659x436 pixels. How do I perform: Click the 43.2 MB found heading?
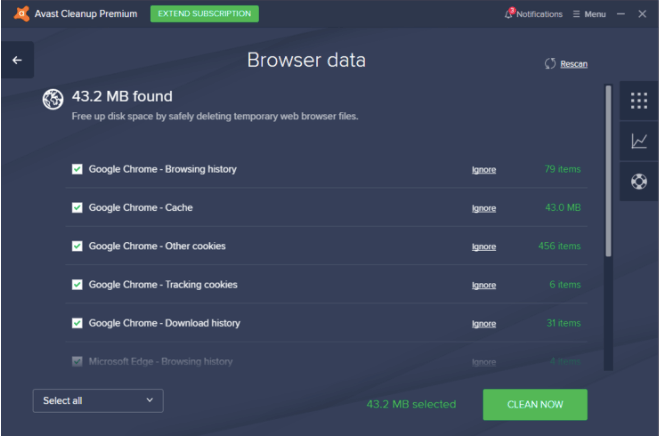click(x=122, y=96)
